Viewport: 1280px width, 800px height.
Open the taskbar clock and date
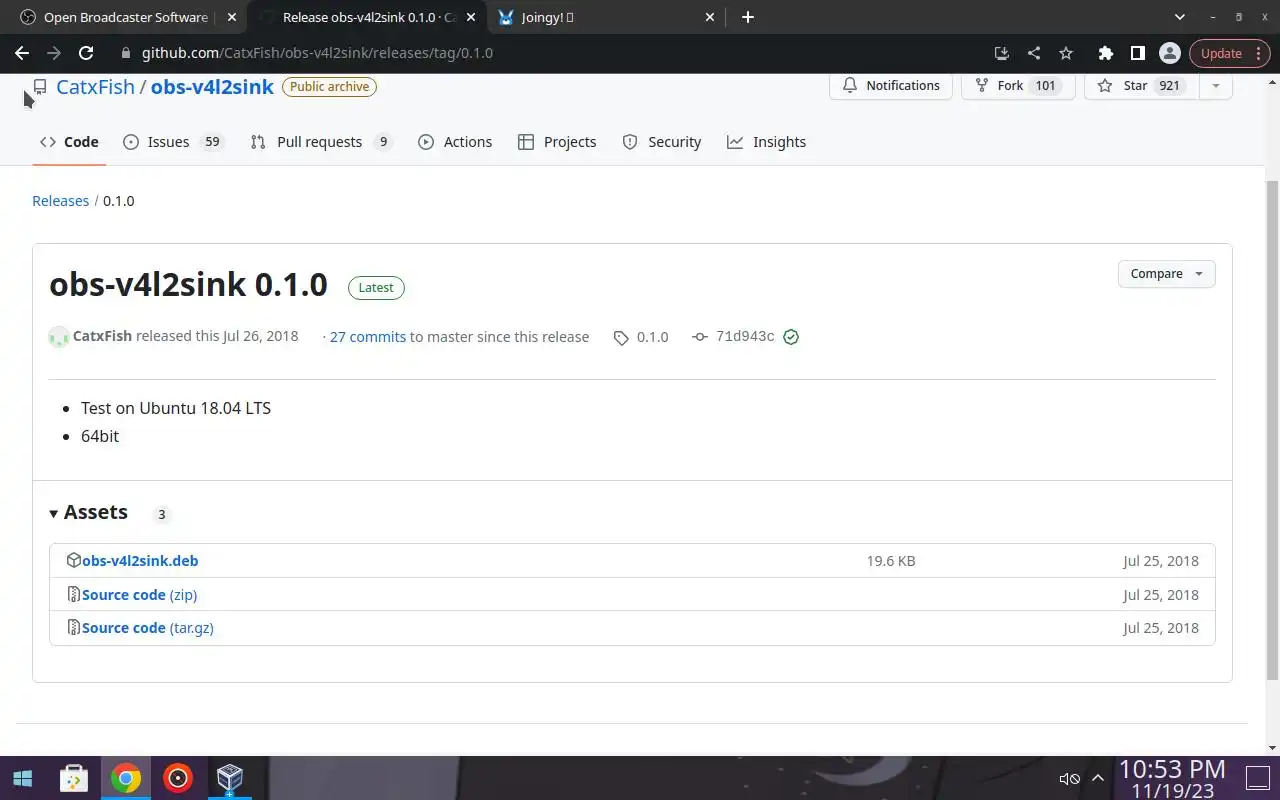click(x=1172, y=779)
